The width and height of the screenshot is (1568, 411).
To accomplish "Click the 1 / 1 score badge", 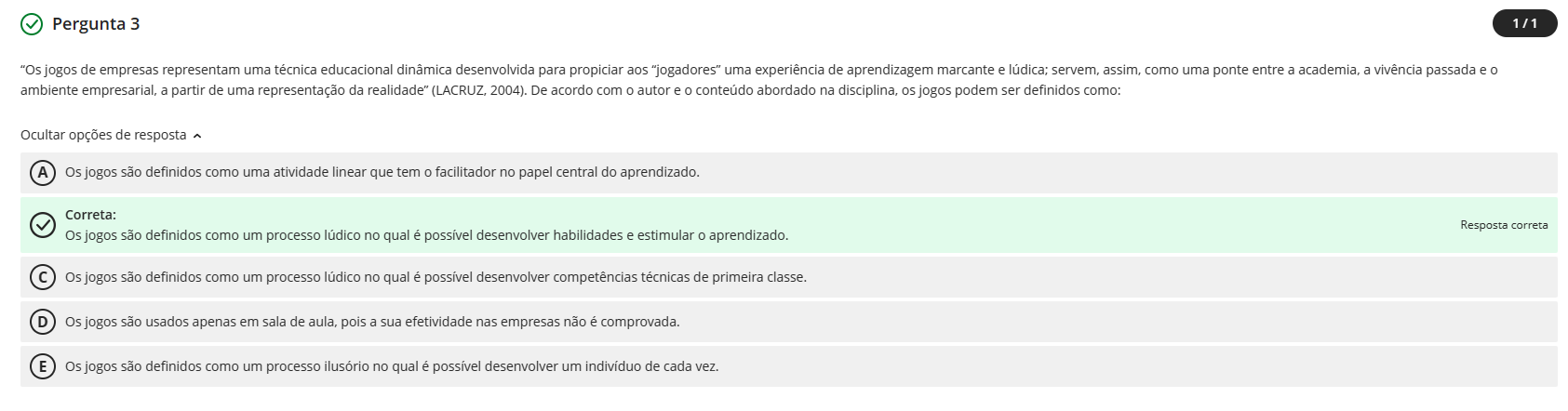I will coord(1524,23).
